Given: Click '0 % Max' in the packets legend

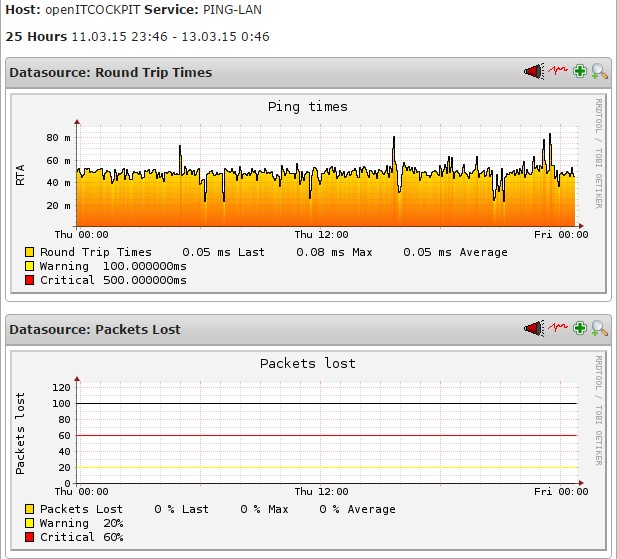Looking at the screenshot, I should 264,509.
